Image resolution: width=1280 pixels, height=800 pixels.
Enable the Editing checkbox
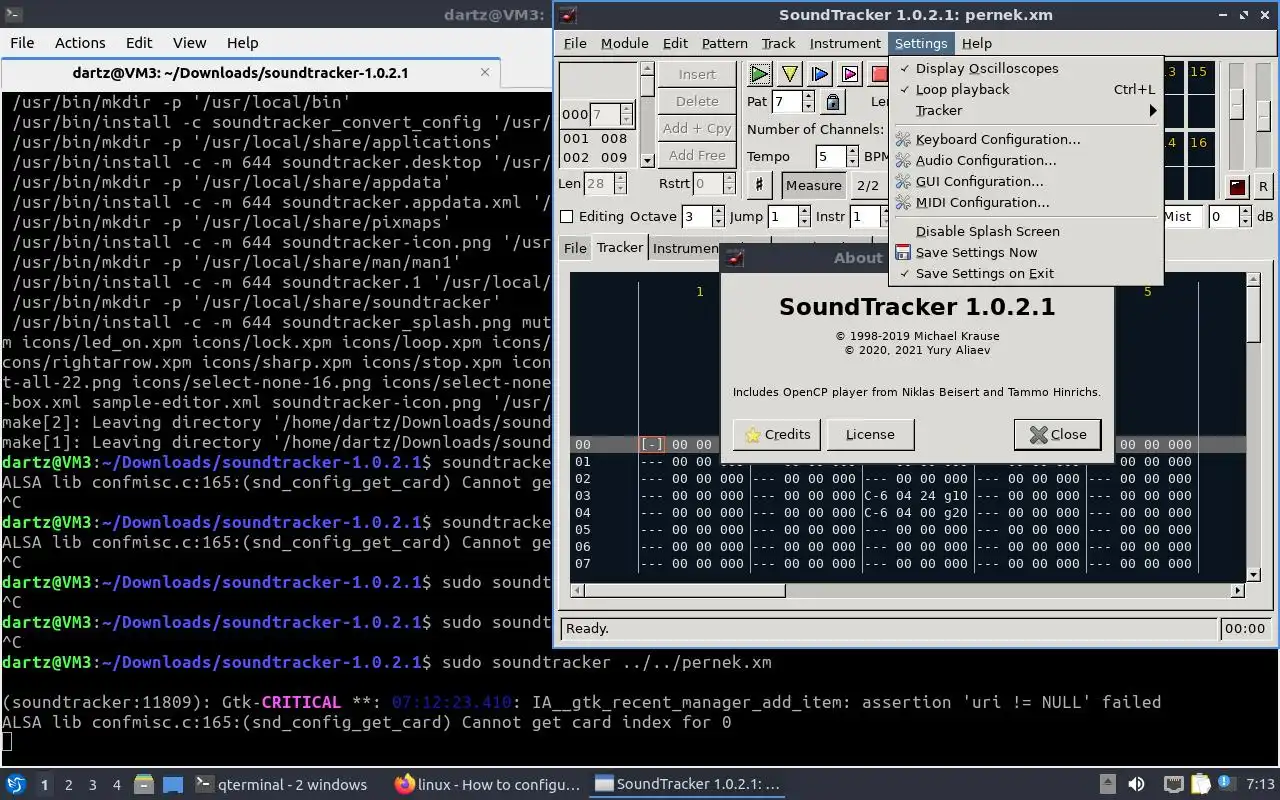click(567, 216)
